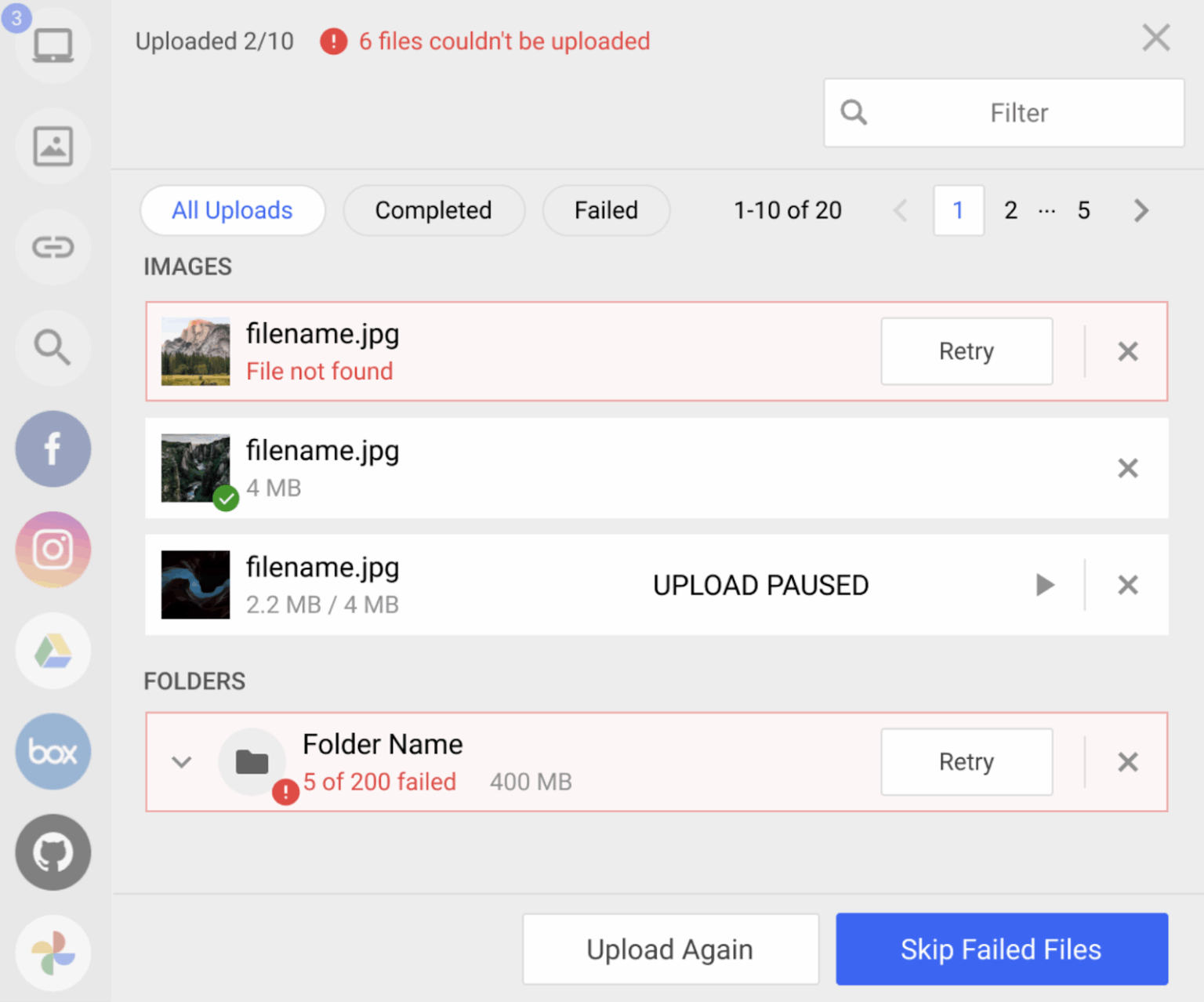Select Box cloud storage source
Screen dimensions: 1204x1002
pos(53,751)
